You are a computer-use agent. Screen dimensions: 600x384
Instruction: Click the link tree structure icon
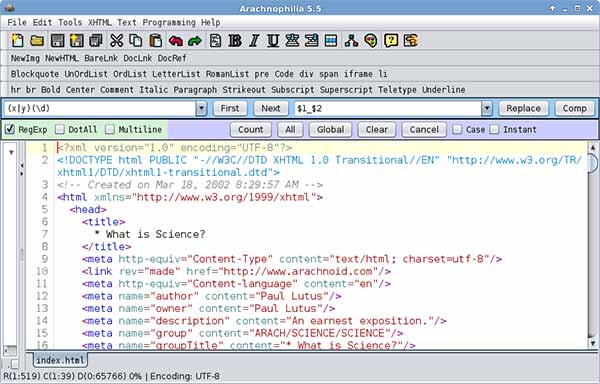[351, 41]
